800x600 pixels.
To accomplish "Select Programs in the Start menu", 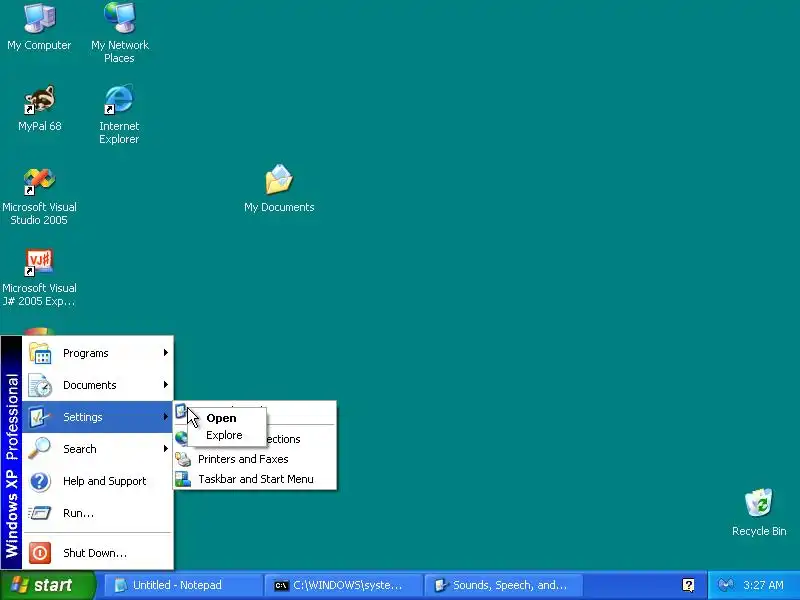I will pos(97,353).
